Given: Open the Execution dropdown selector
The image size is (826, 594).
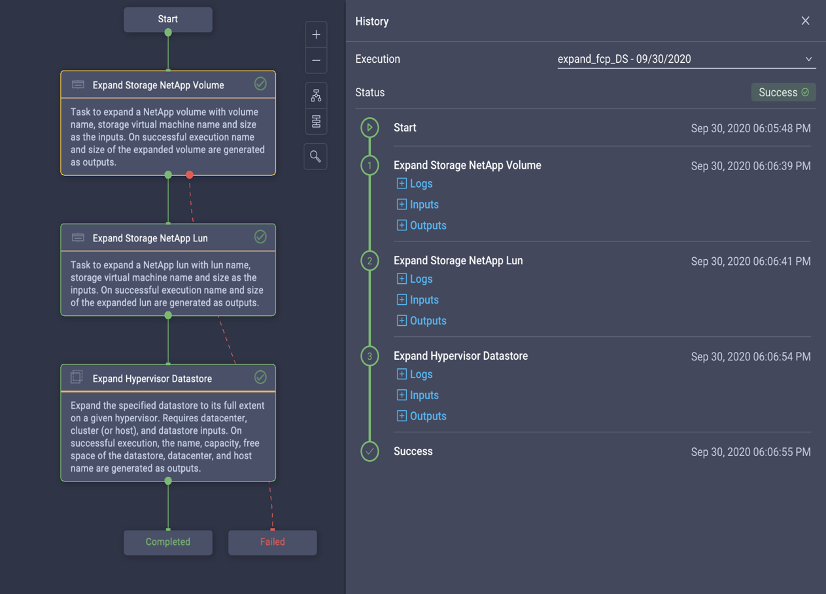Looking at the screenshot, I should 686,59.
